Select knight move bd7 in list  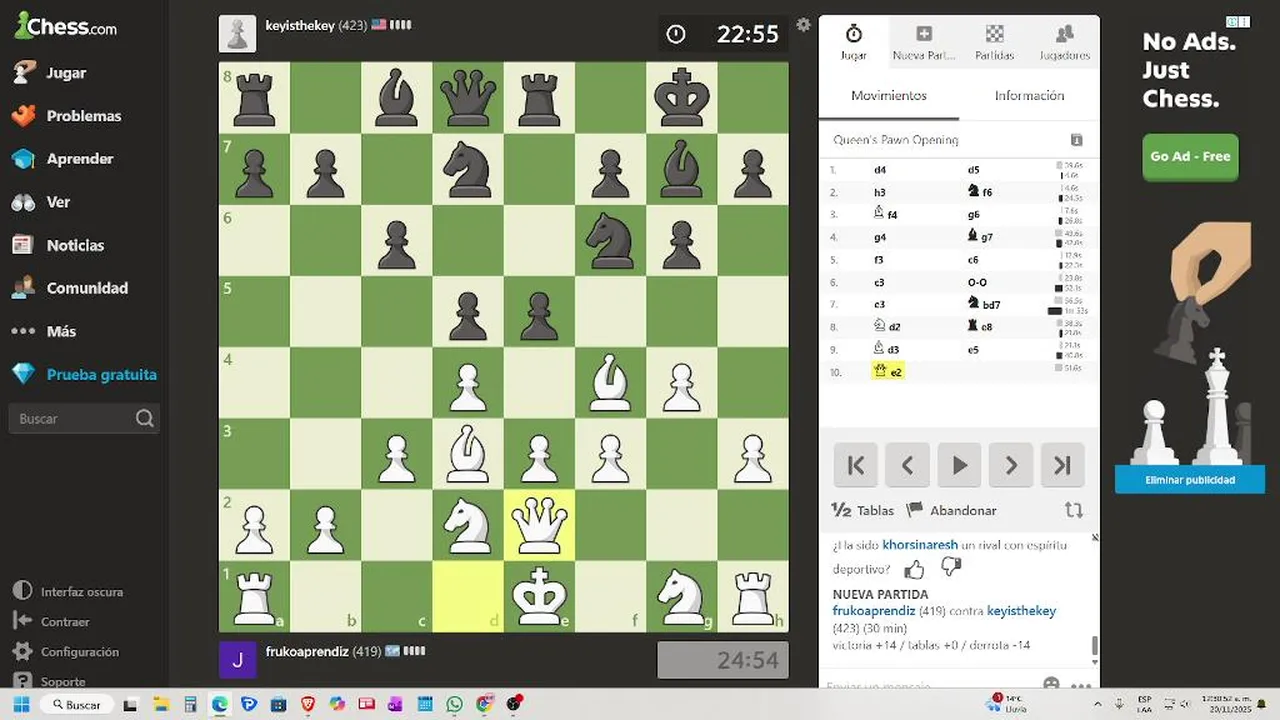click(x=984, y=304)
